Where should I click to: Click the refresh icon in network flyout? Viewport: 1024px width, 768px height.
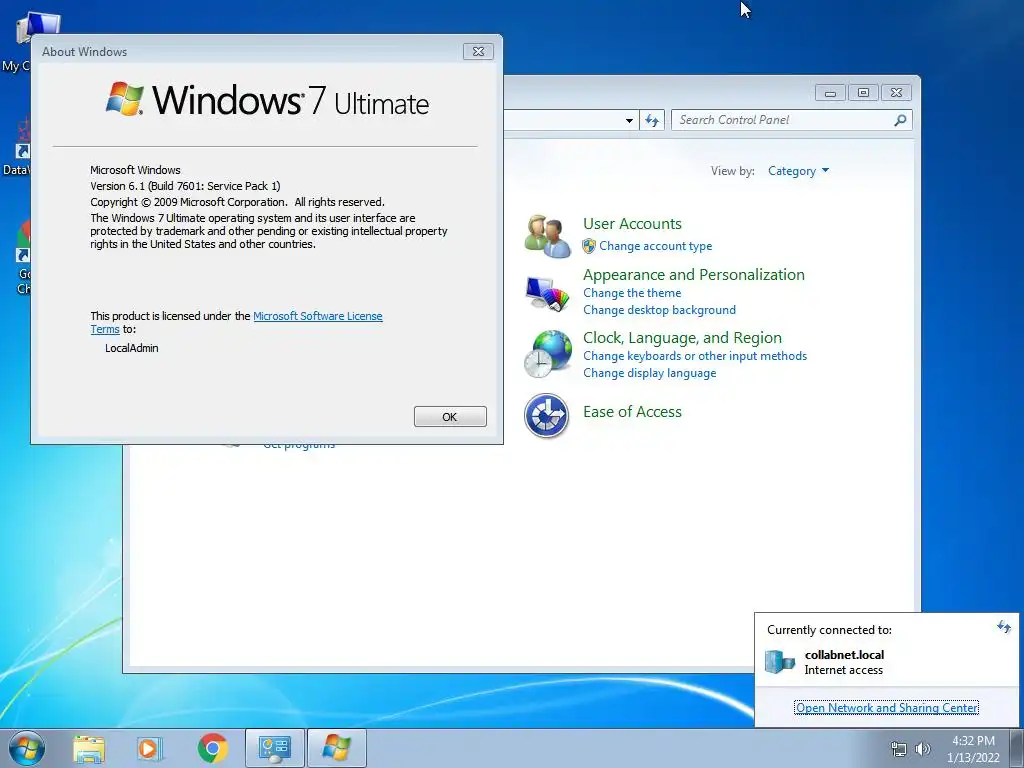1004,628
